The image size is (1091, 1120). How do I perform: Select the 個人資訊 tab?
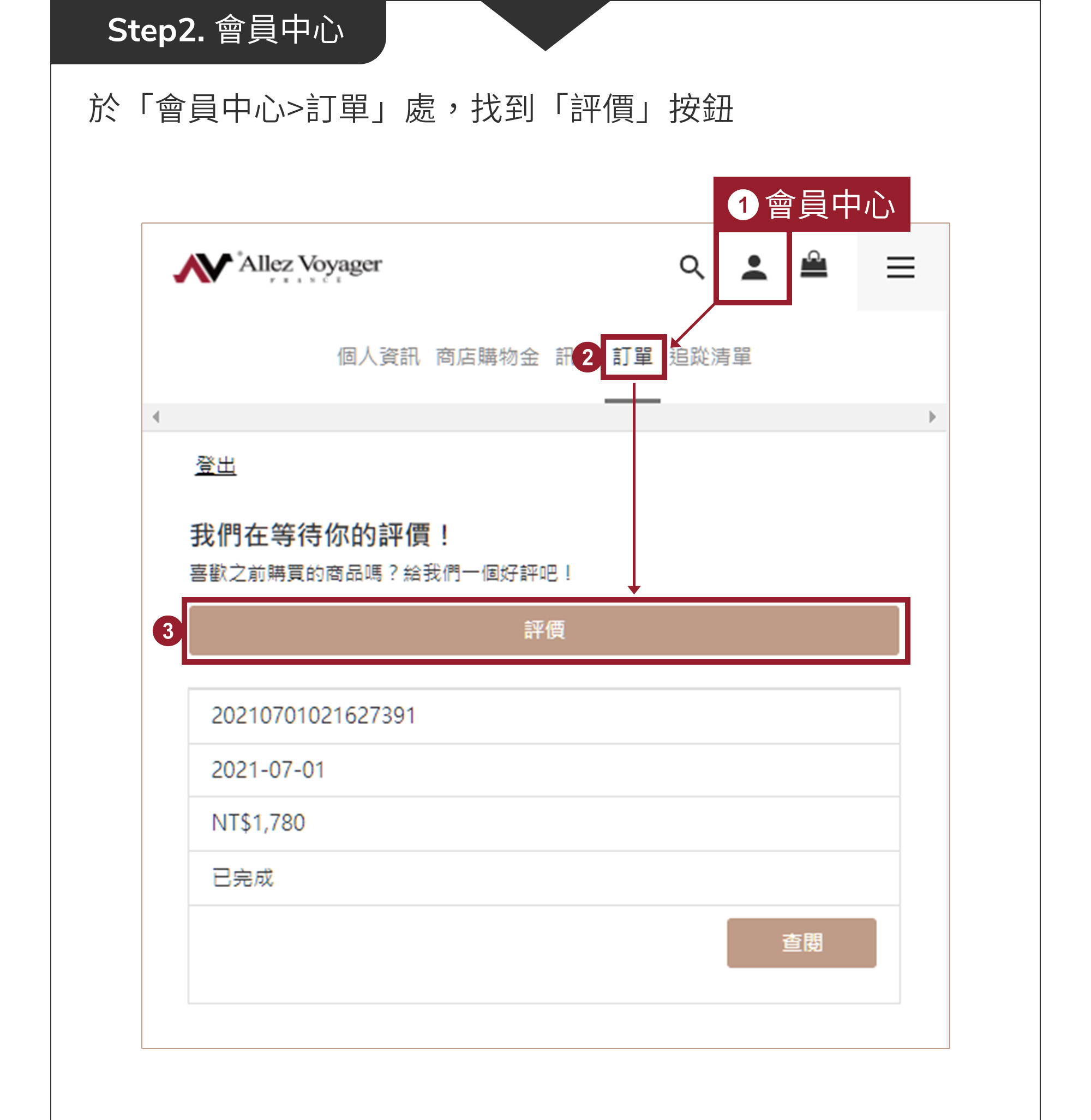pos(378,356)
